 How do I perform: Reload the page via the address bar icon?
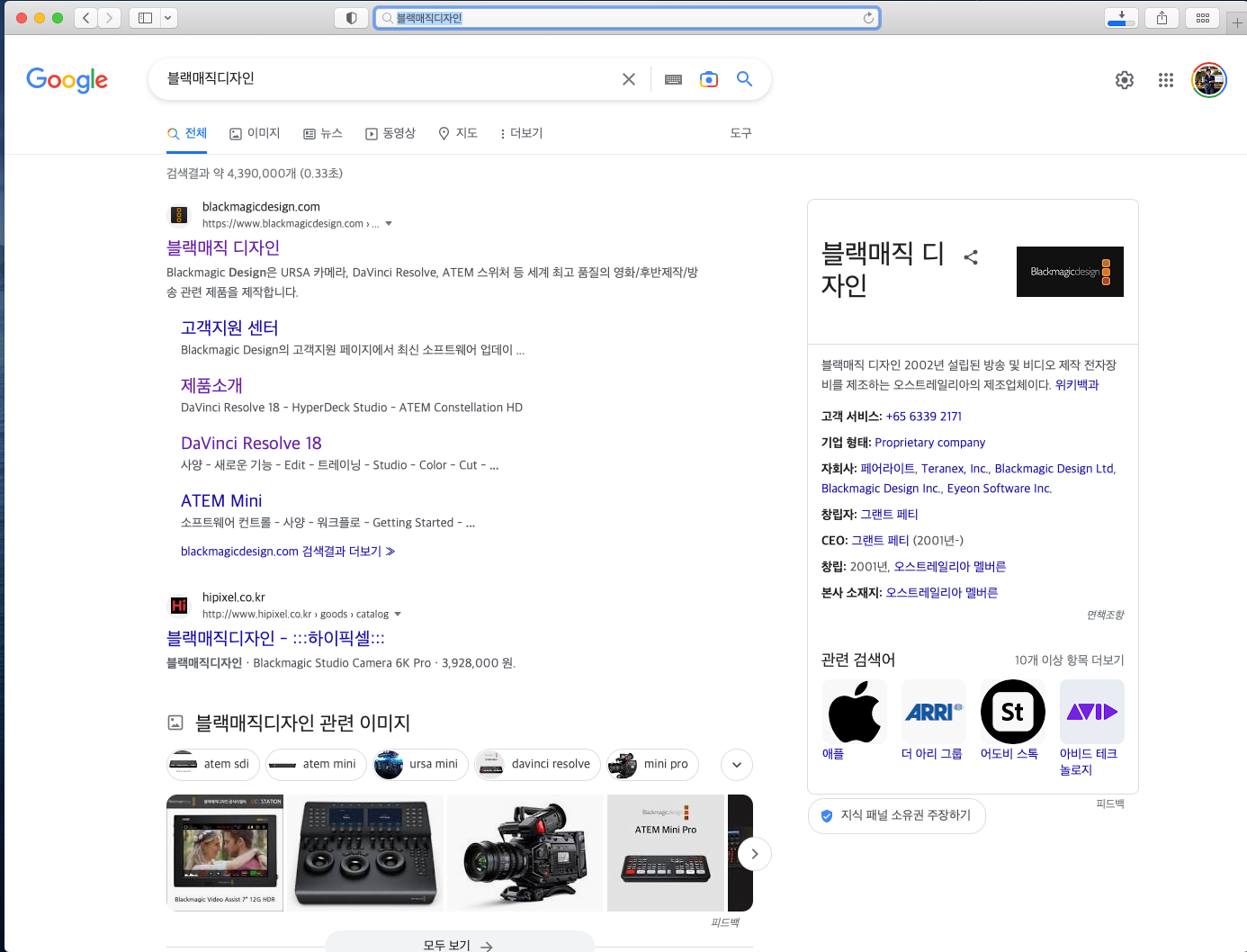(x=868, y=18)
